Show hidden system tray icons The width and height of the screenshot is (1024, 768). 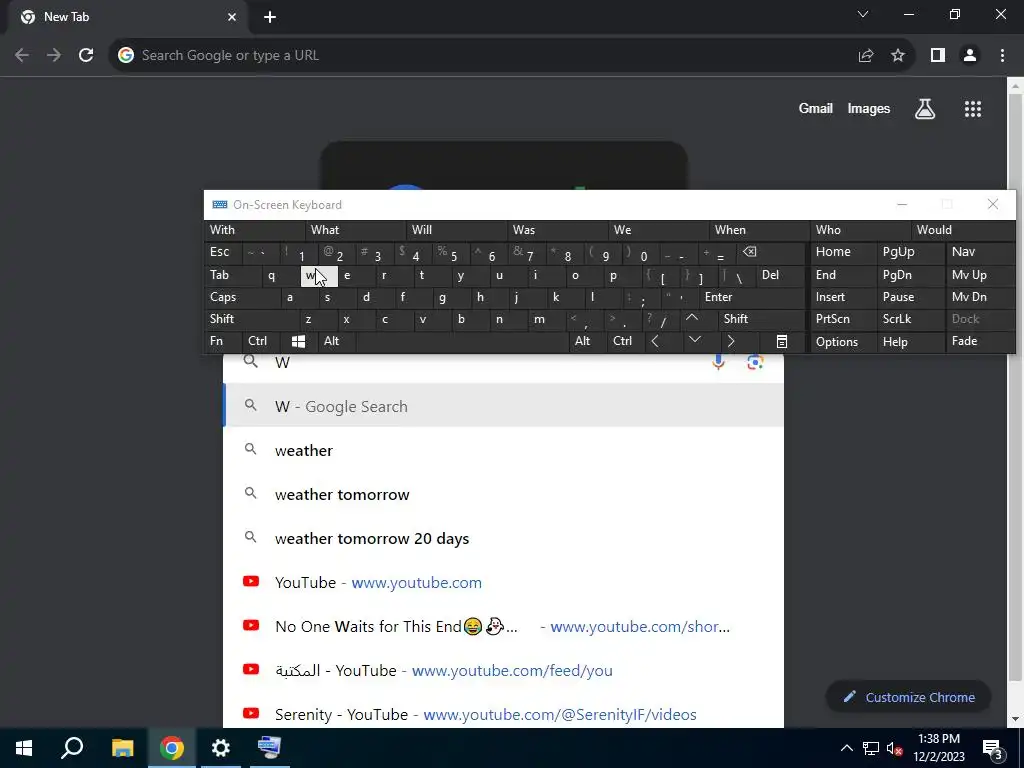coord(846,748)
